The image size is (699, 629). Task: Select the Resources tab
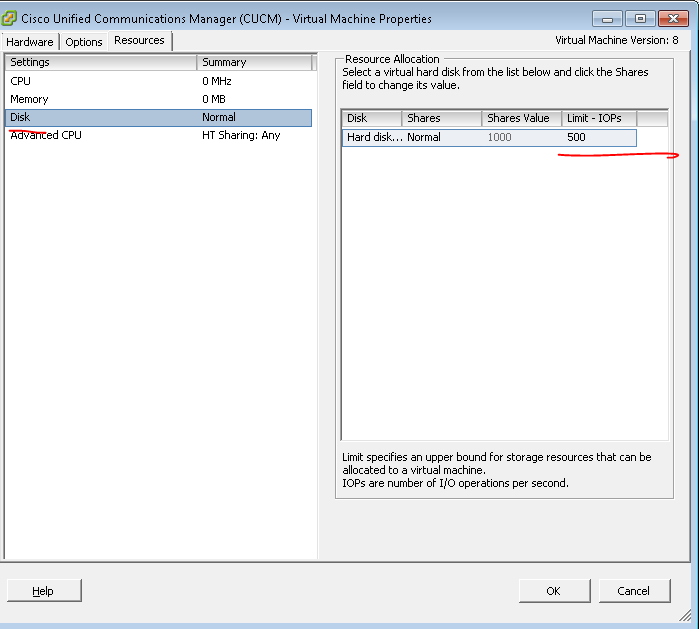click(139, 41)
